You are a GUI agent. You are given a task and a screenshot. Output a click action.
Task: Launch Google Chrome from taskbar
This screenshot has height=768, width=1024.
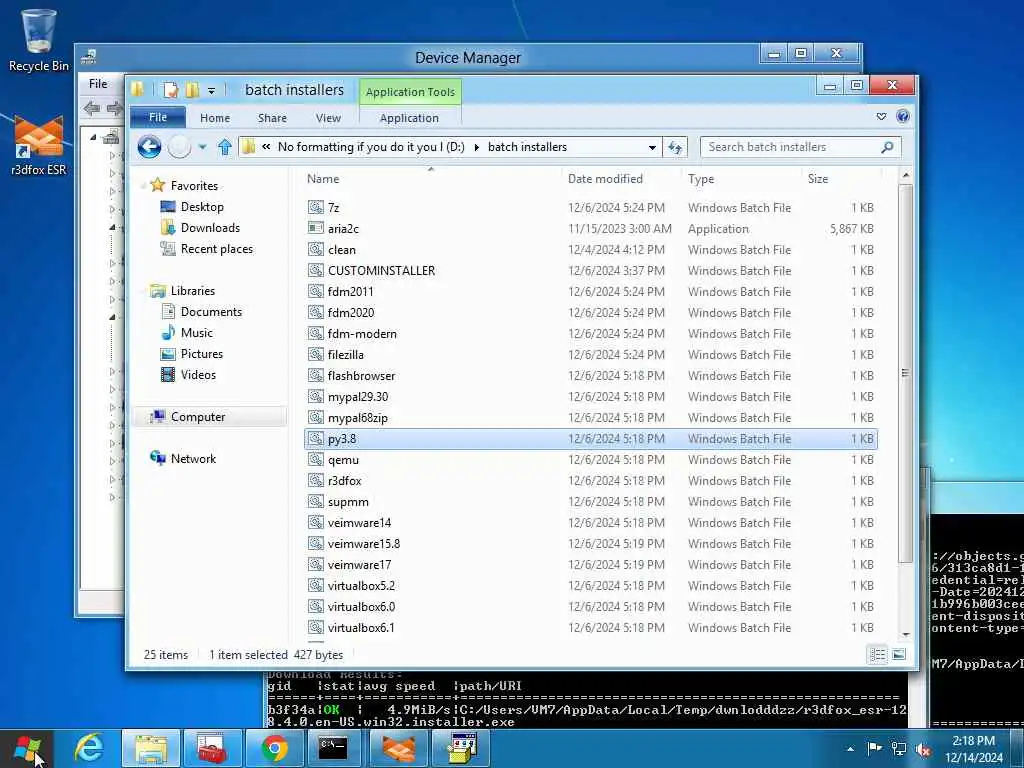click(274, 748)
